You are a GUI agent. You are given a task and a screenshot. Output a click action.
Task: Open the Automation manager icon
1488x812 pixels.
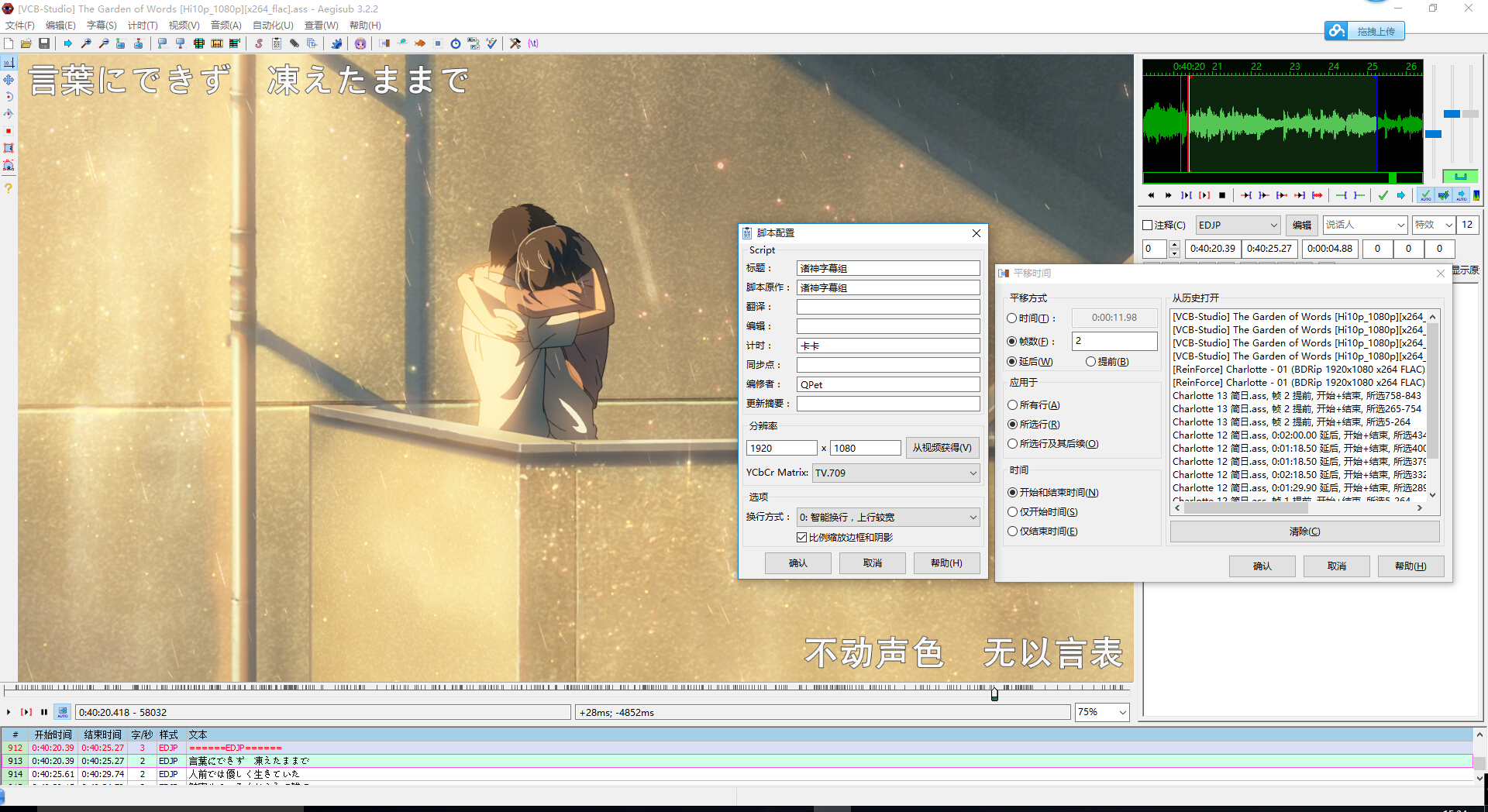pyautogui.click(x=336, y=43)
